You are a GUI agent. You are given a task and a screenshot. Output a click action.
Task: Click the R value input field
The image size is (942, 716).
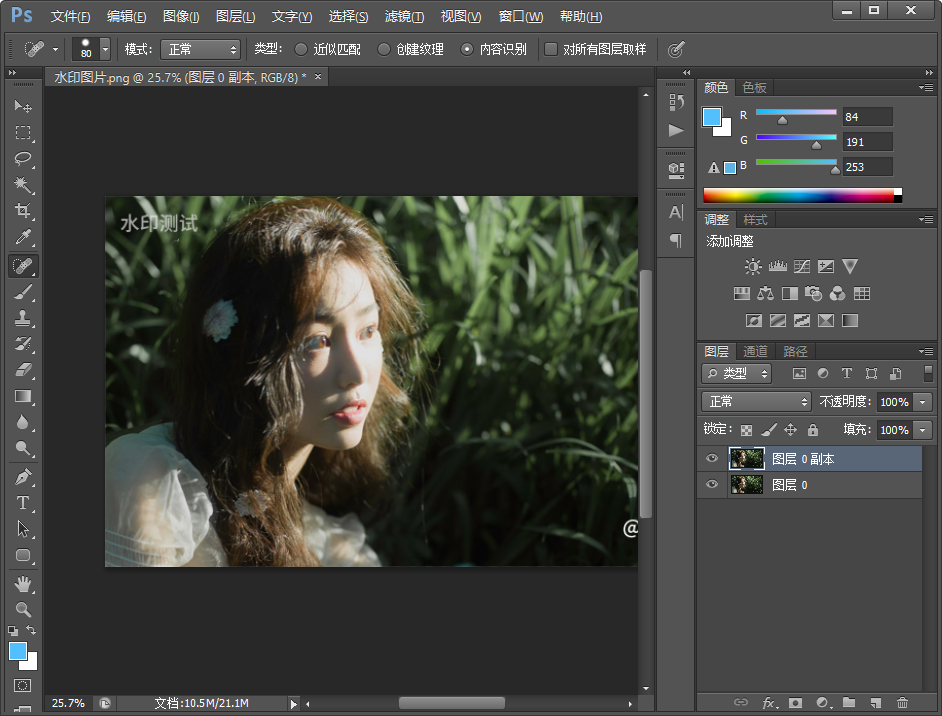pyautogui.click(x=866, y=116)
